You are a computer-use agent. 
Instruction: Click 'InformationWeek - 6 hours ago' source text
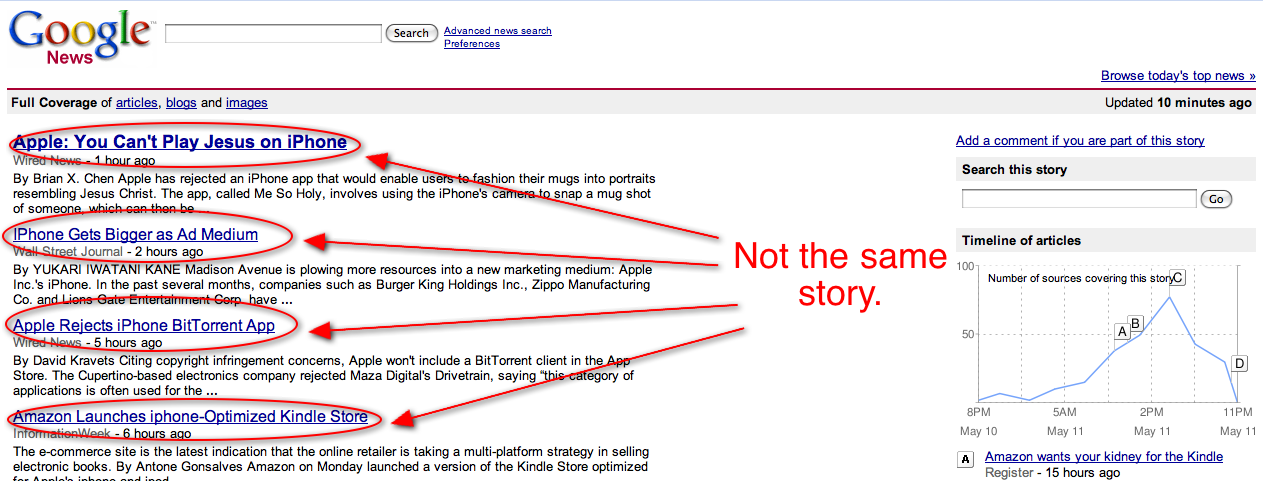tap(102, 434)
